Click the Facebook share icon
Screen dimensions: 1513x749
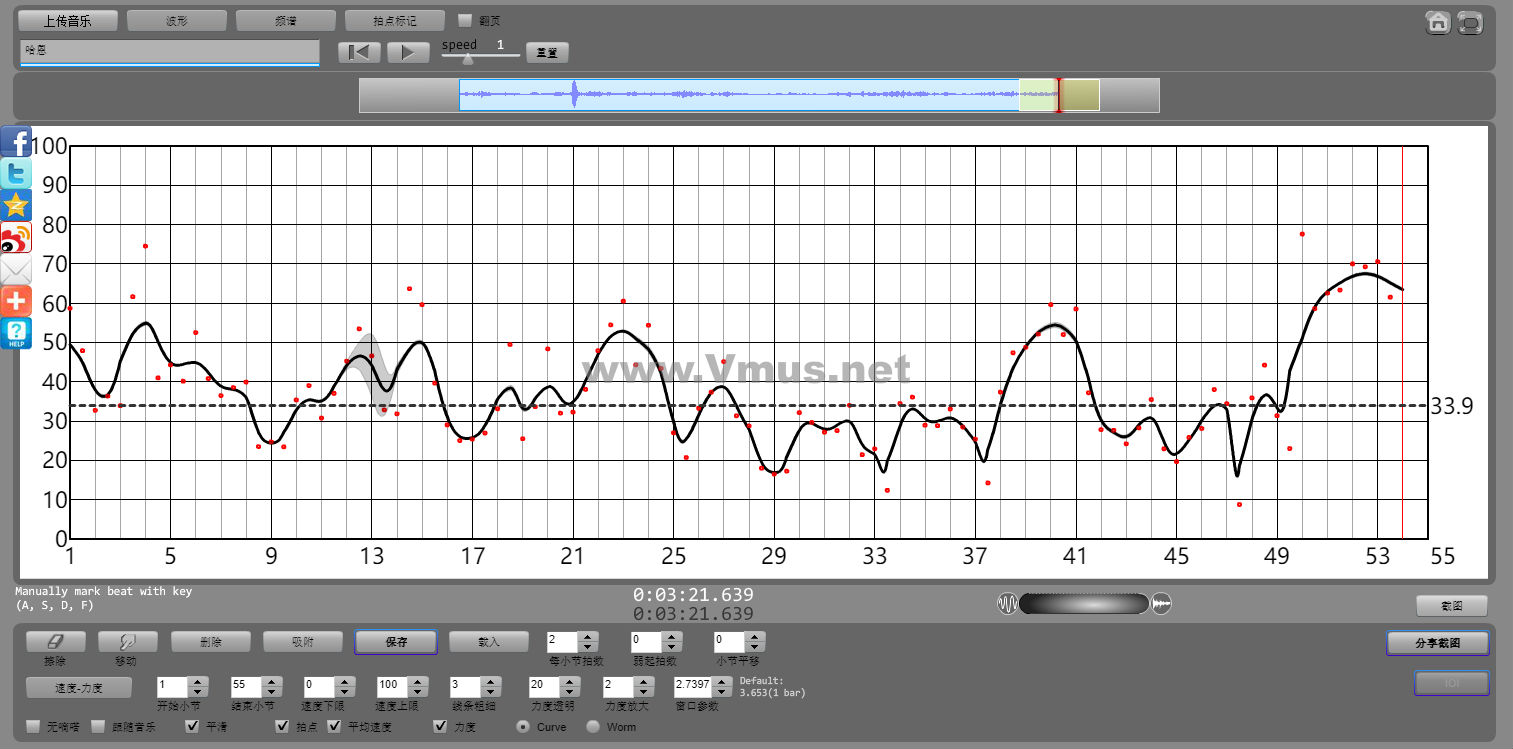17,142
